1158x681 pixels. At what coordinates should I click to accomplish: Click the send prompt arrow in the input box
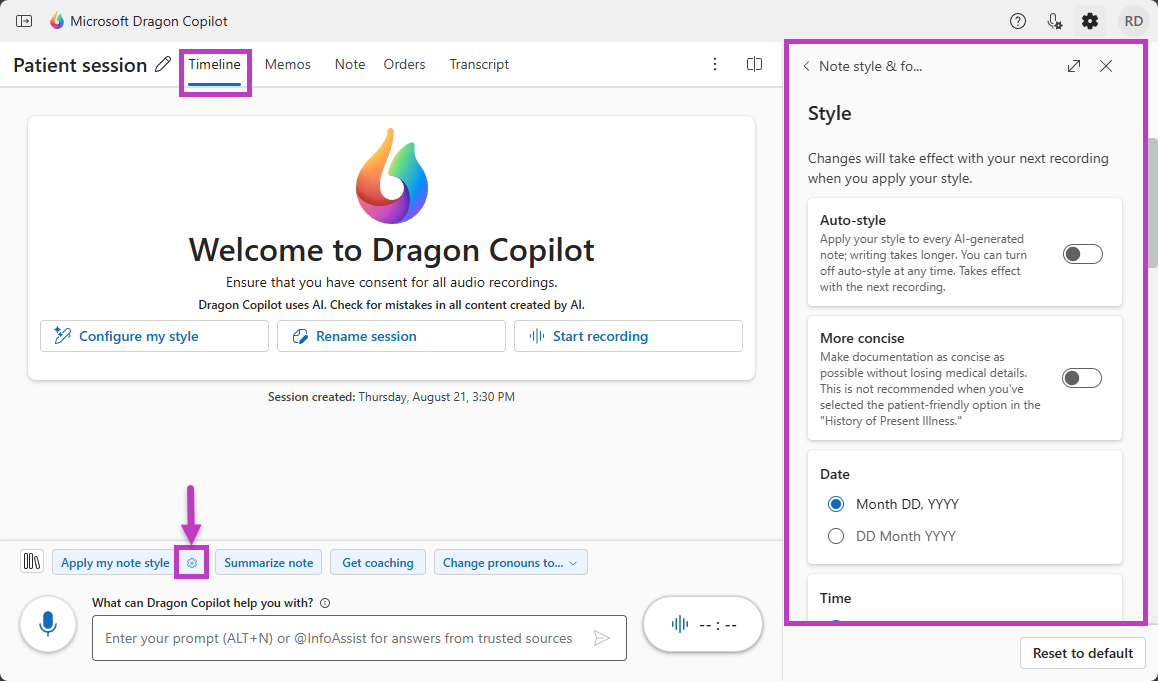pos(602,638)
